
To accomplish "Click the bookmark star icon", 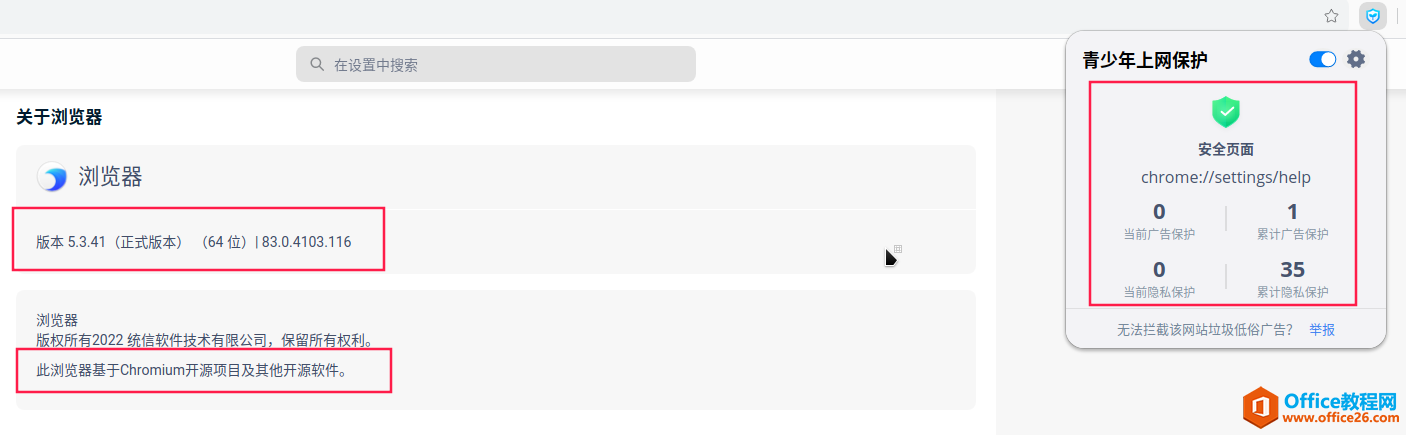I will pos(1331,16).
